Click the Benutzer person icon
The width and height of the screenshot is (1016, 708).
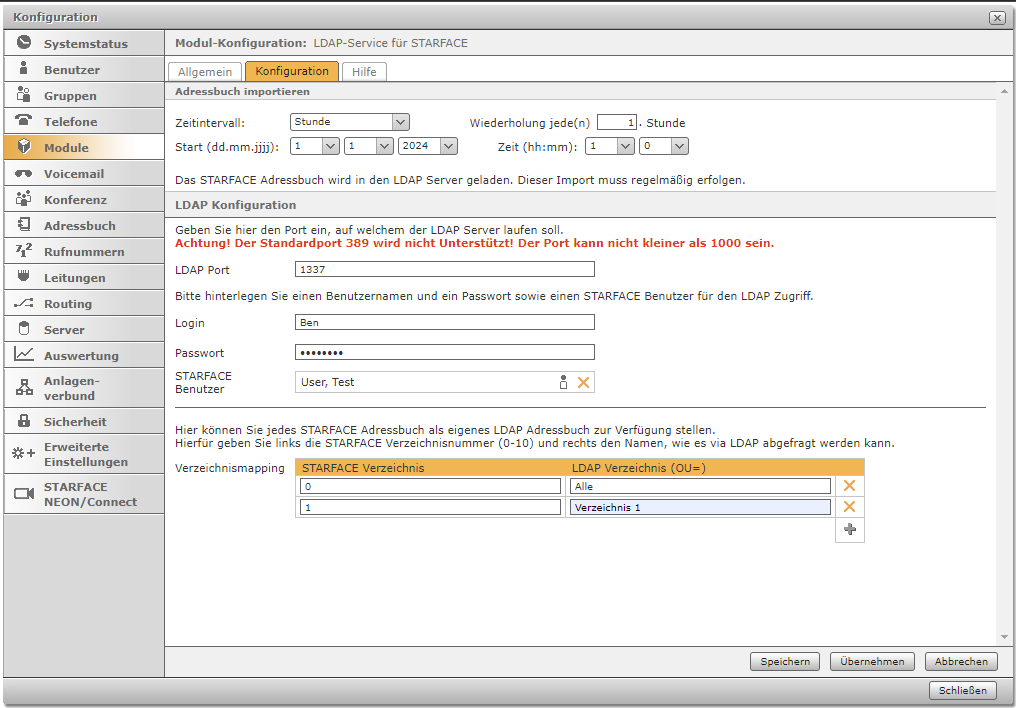click(24, 68)
